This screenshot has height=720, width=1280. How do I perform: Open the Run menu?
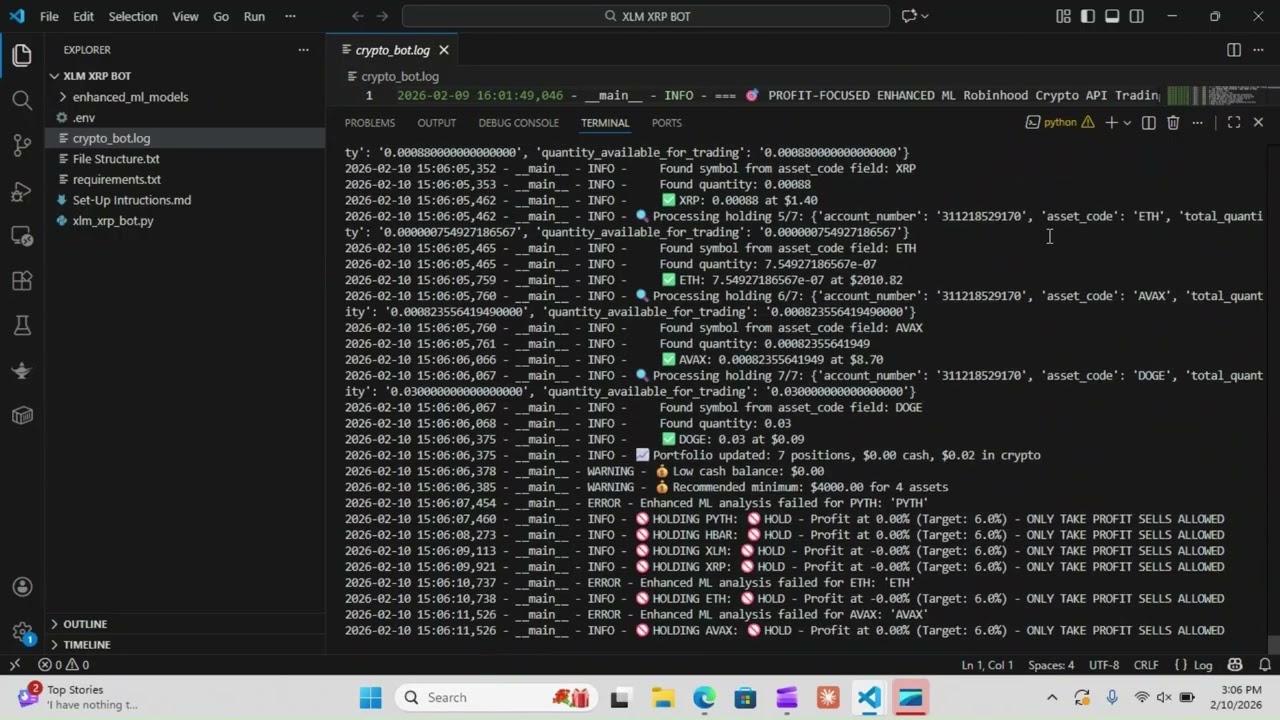click(254, 16)
